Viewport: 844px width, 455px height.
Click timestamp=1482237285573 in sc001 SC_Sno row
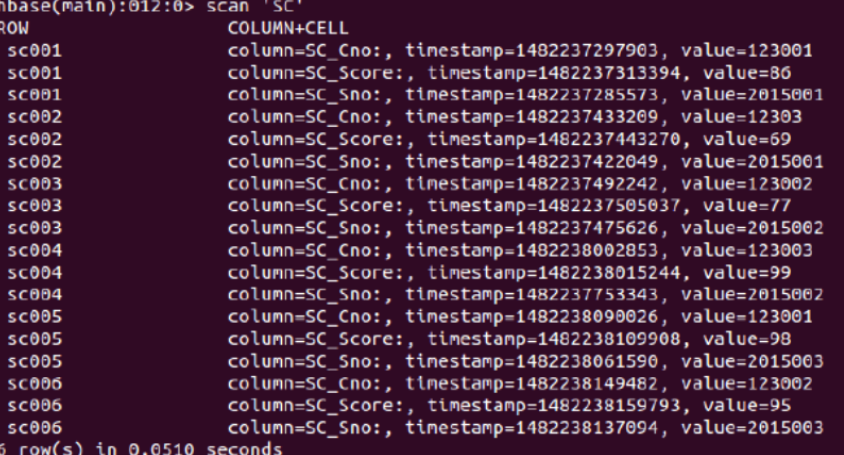pyautogui.click(x=531, y=95)
